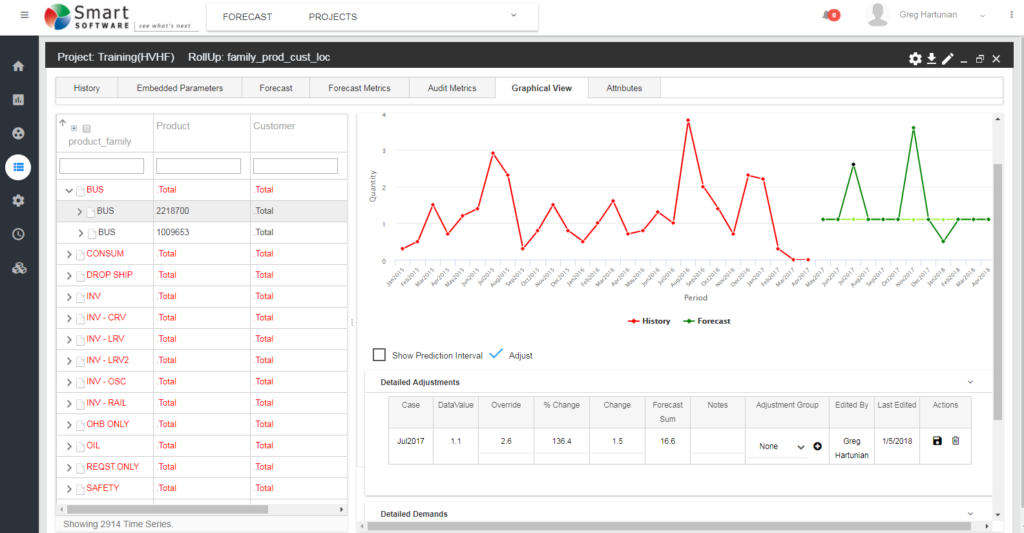Screen dimensions: 1024x533
Task: Click the download icon in project header
Action: (932, 59)
